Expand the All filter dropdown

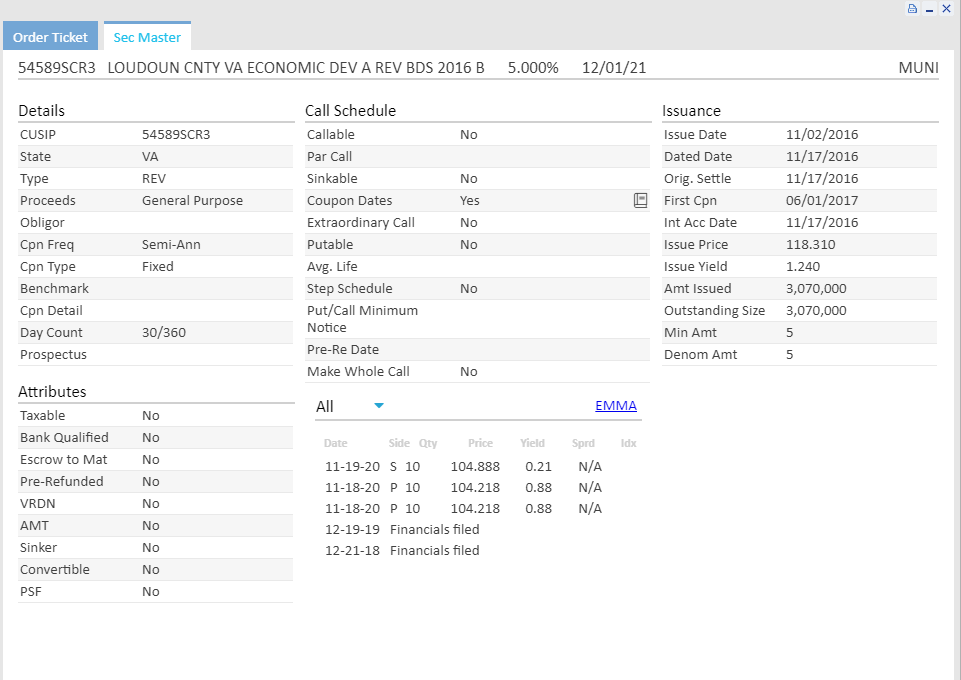point(379,406)
